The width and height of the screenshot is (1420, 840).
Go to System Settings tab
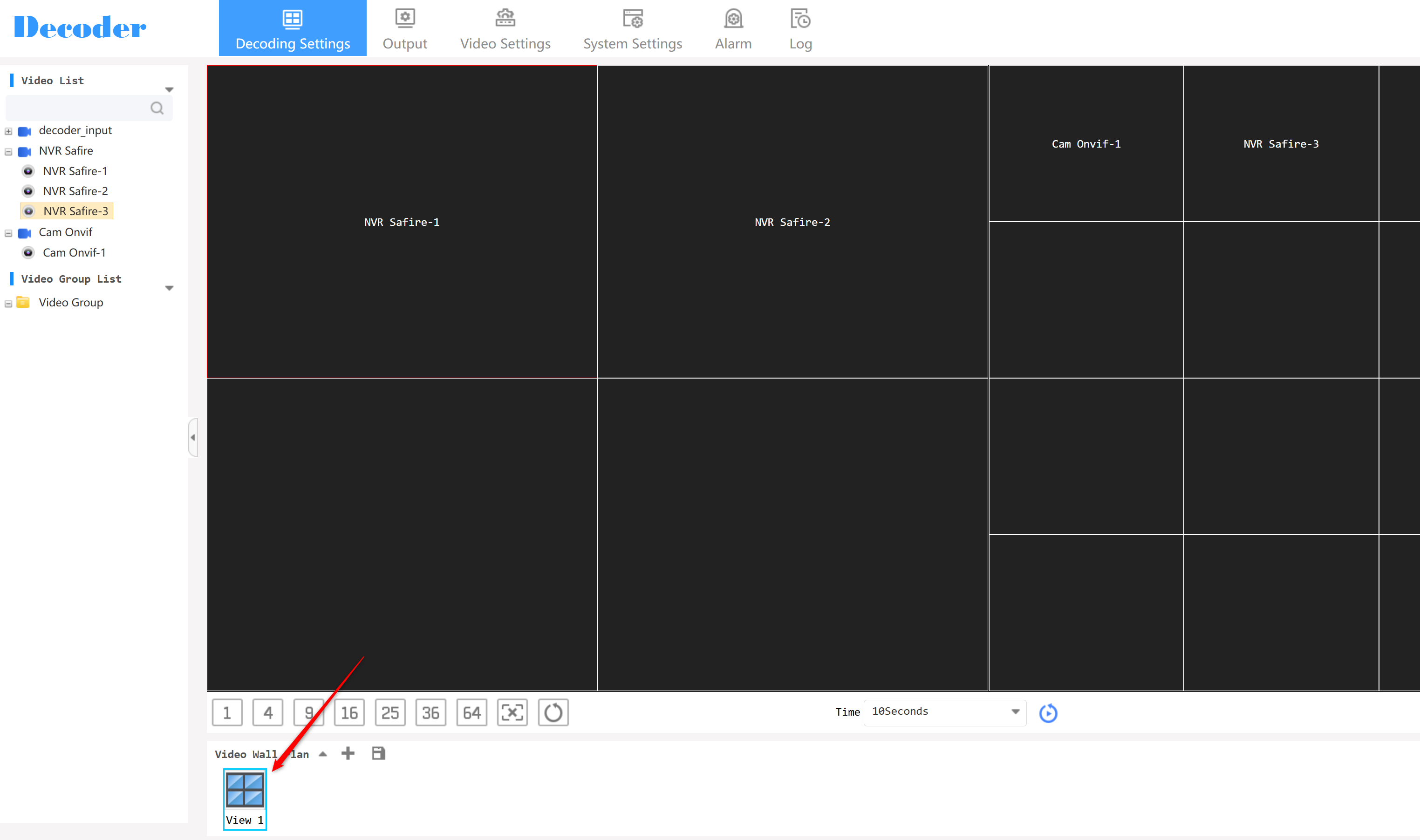click(x=633, y=28)
